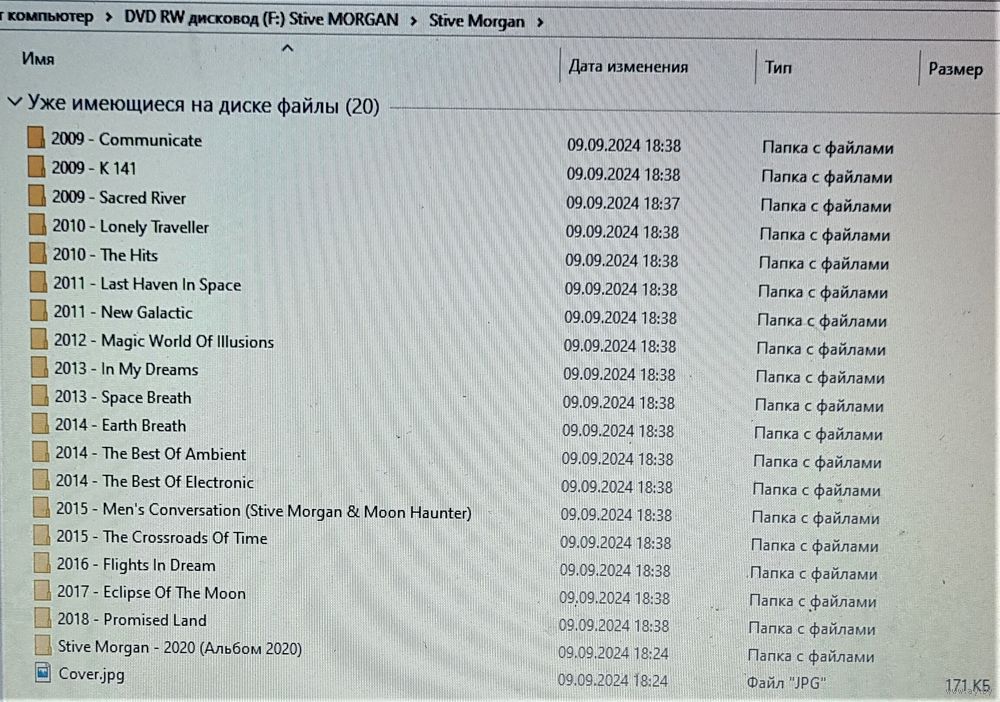Click the folder icon of 2016 - Flights In Dream

click(42, 563)
